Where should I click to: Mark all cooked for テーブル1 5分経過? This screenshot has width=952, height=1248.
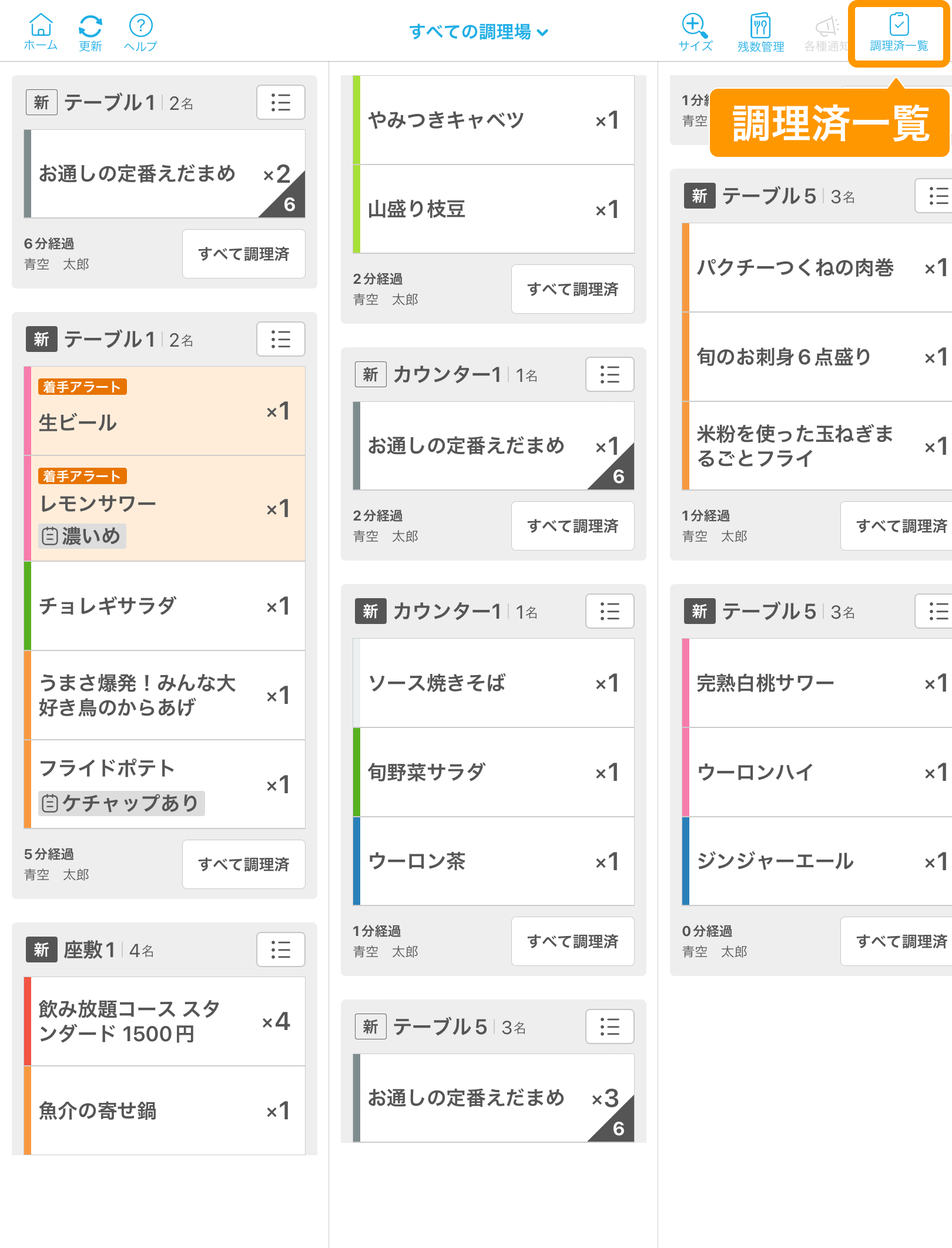coord(244,864)
